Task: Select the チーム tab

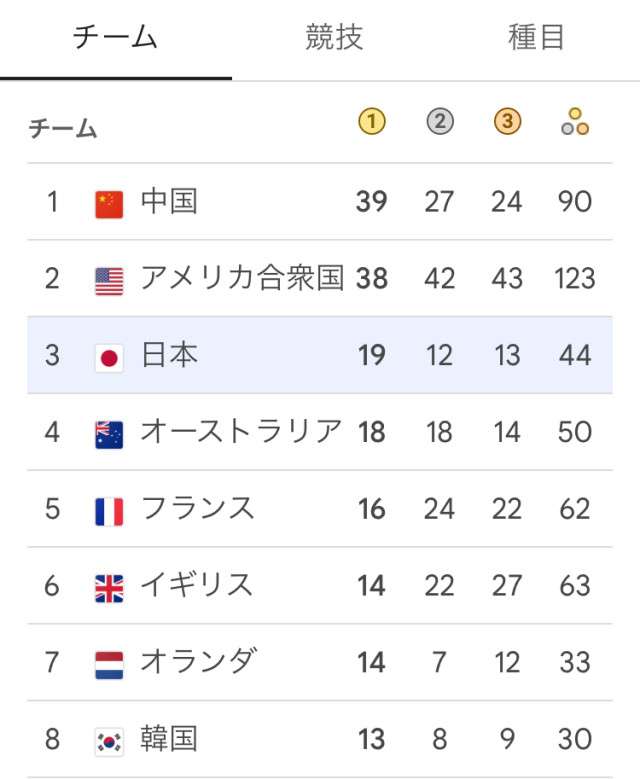Action: (115, 38)
